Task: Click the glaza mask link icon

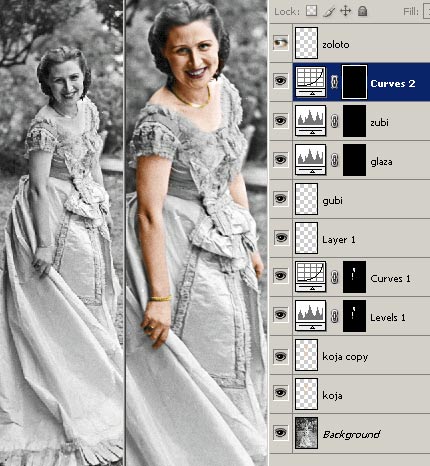Action: [x=334, y=160]
